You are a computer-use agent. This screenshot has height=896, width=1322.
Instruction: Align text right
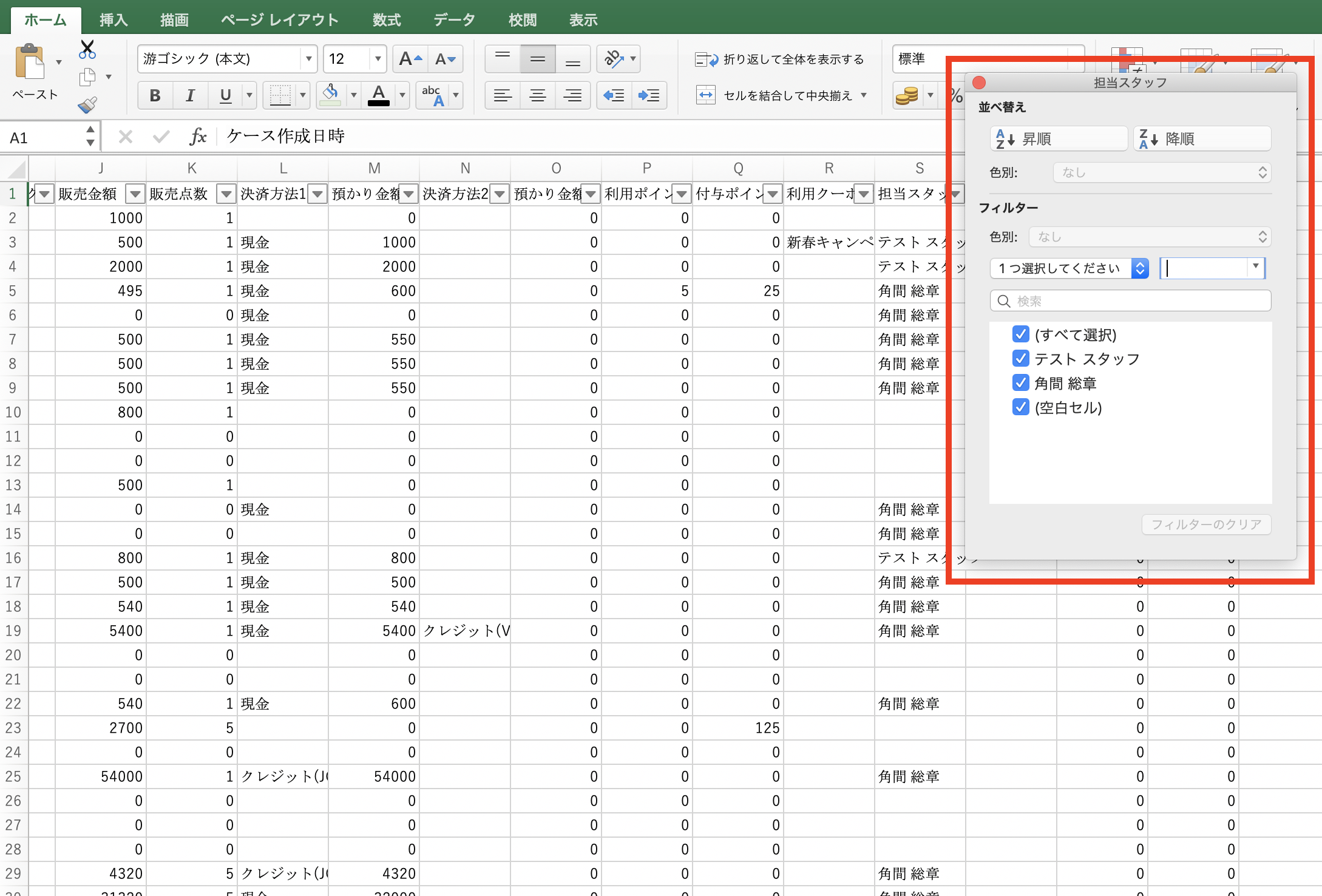[x=572, y=95]
